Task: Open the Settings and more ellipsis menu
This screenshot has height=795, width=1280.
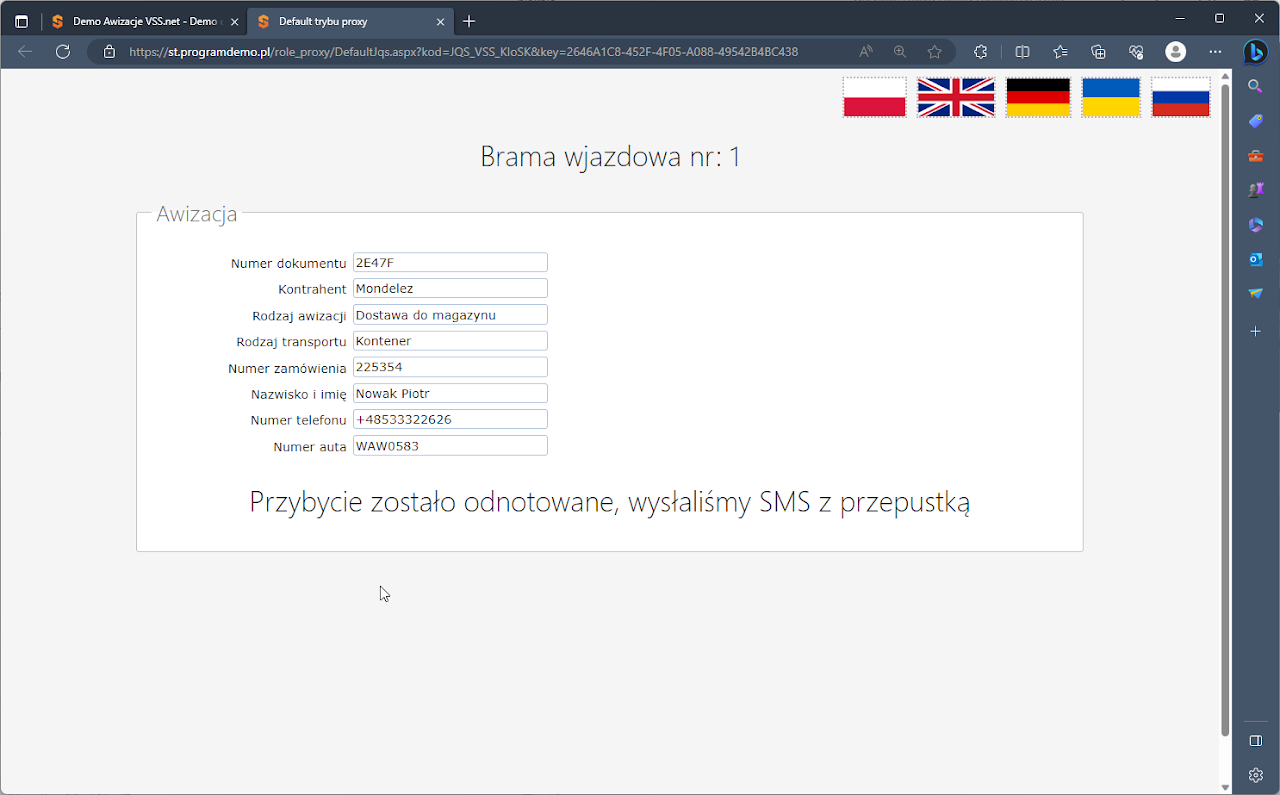Action: (1214, 51)
